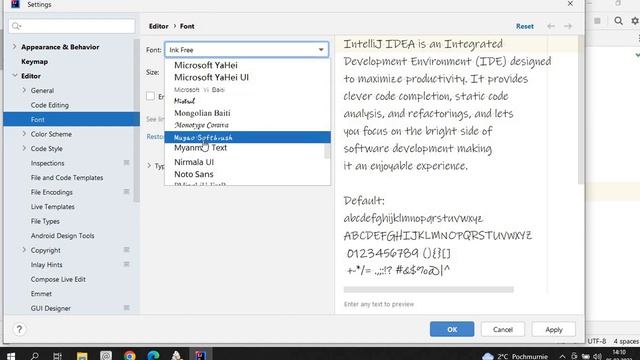Open Inspections settings
640x360 pixels.
[x=47, y=163]
